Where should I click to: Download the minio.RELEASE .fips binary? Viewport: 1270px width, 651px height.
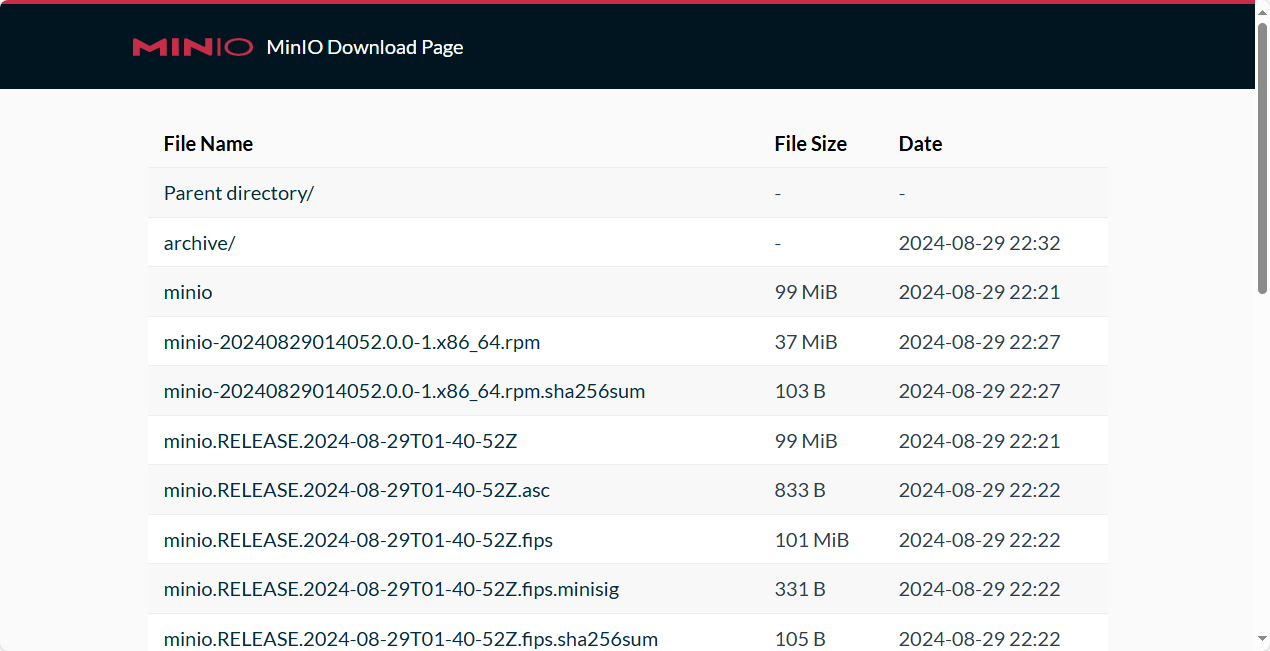[358, 540]
